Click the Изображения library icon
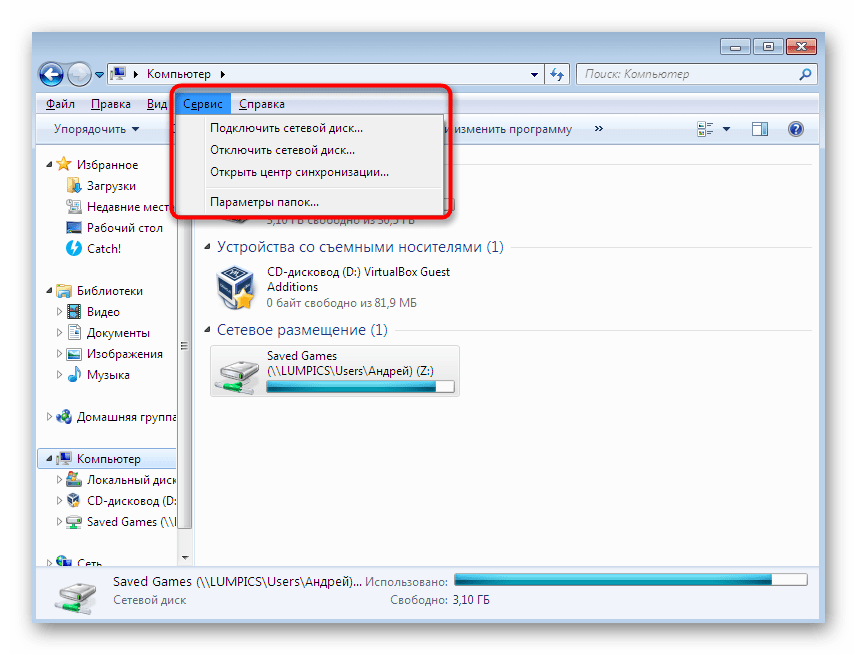 pyautogui.click(x=74, y=354)
